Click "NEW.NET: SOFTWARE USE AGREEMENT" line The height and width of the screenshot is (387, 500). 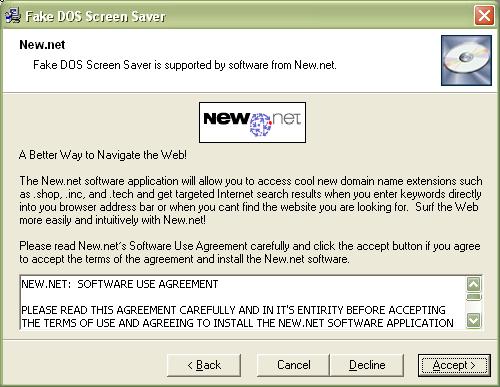click(120, 284)
